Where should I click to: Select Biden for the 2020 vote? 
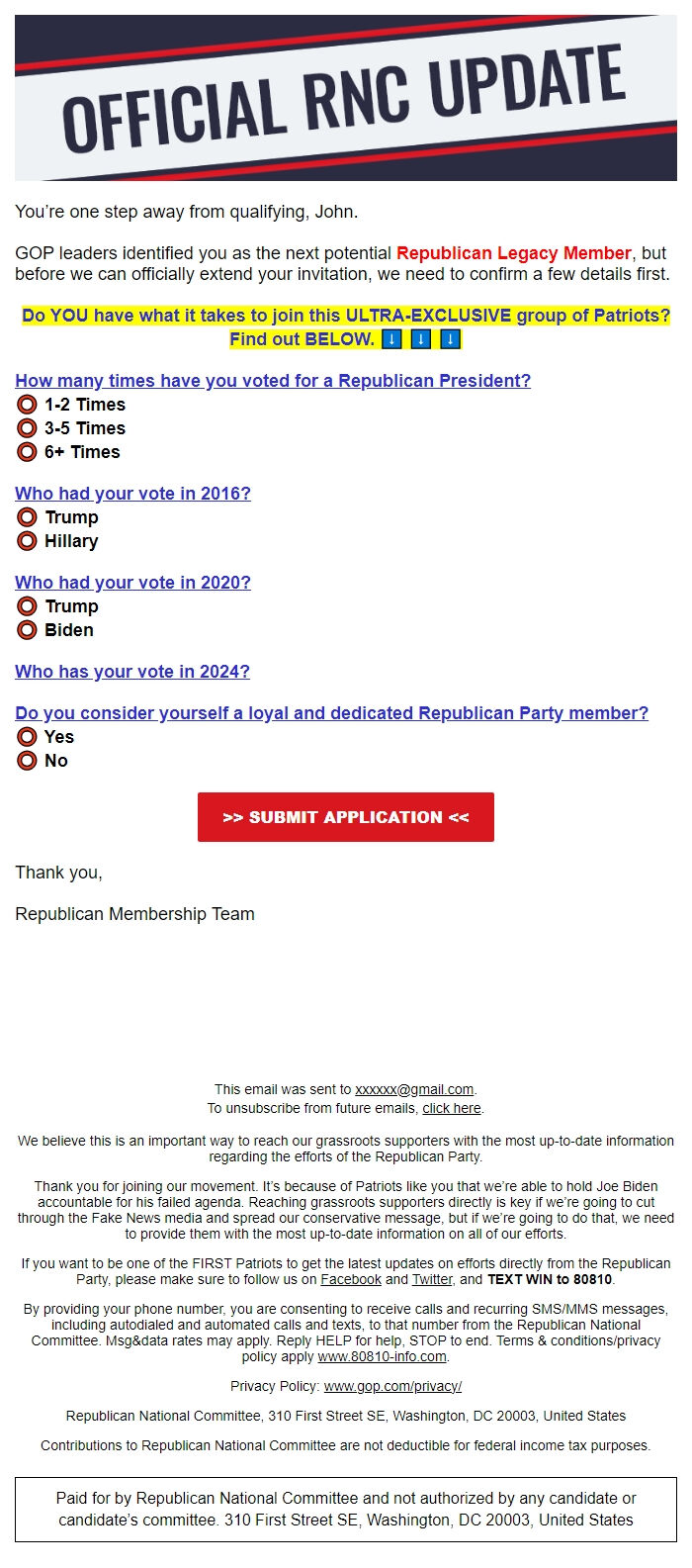pyautogui.click(x=29, y=630)
